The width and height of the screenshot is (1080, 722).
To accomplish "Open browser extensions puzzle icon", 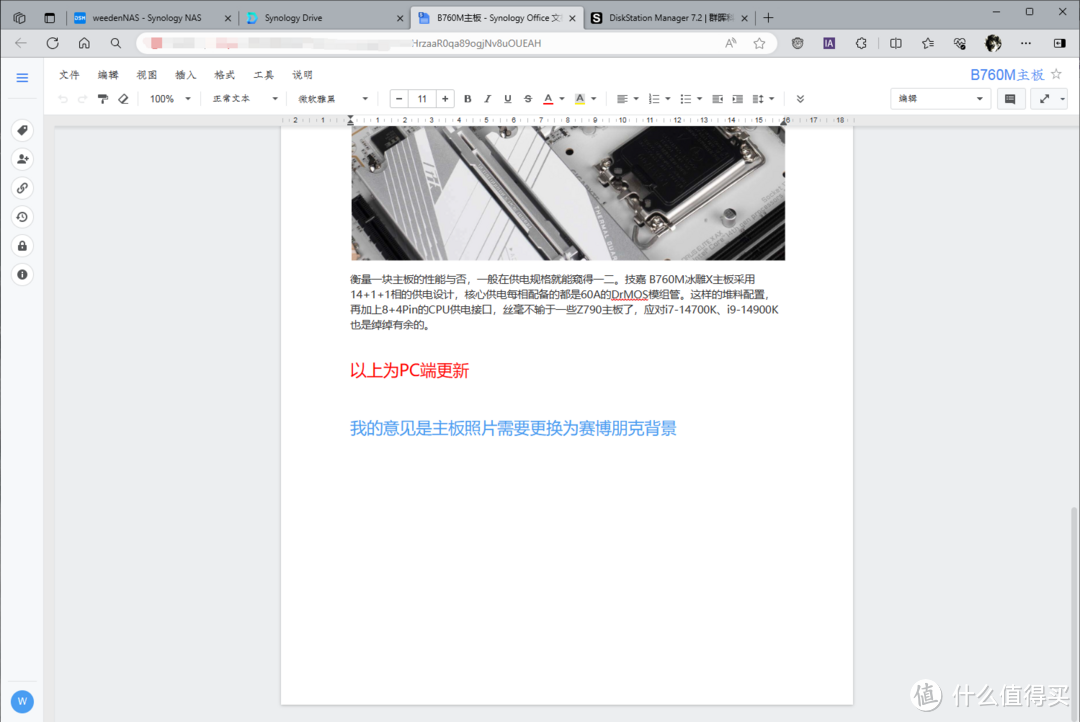I will tap(861, 43).
